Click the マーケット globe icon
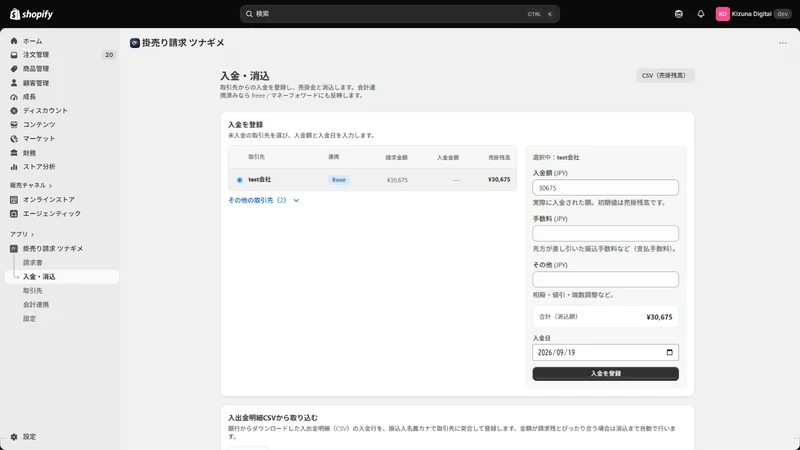 click(x=14, y=138)
